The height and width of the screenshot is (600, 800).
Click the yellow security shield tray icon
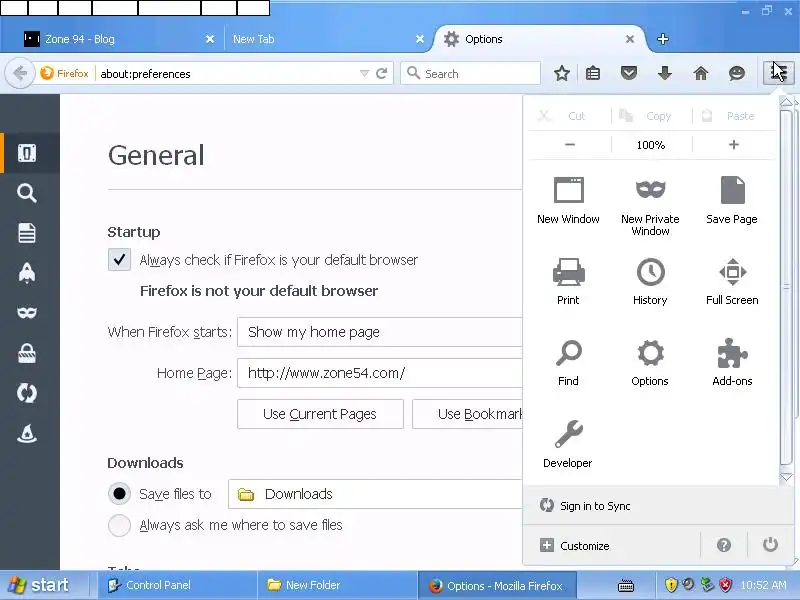tap(670, 585)
